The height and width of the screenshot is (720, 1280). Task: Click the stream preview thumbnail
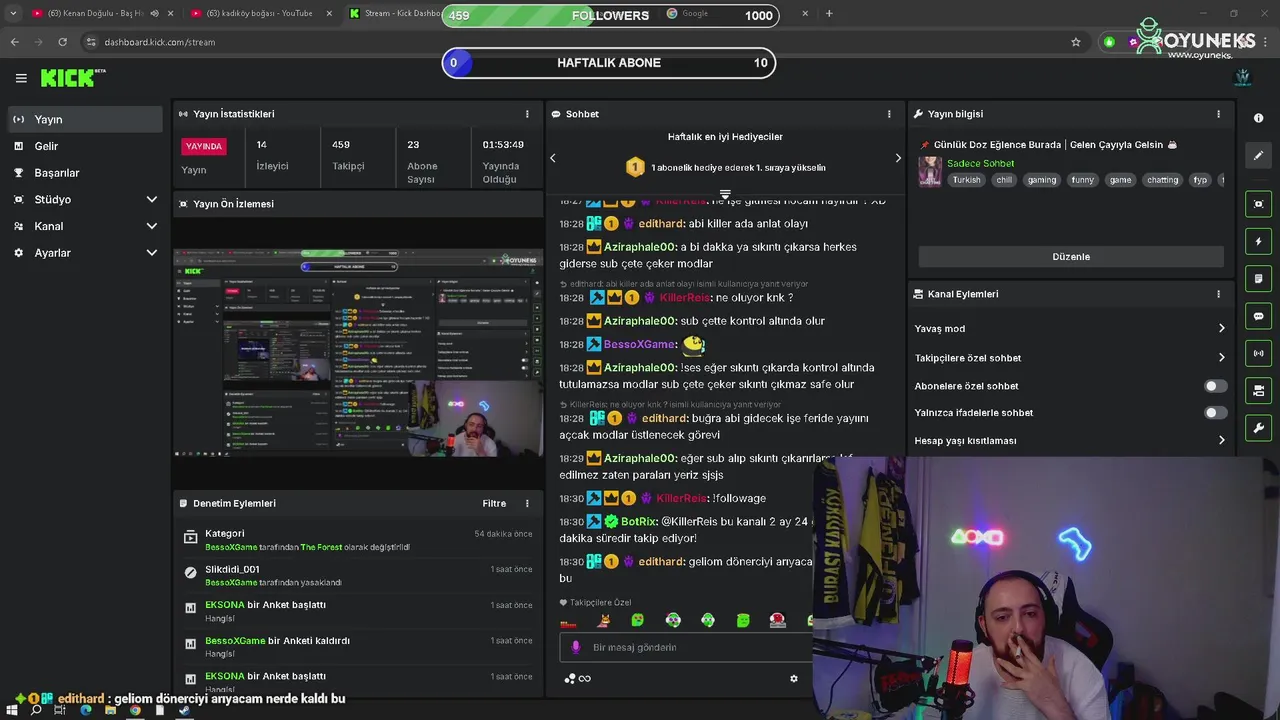click(x=358, y=353)
